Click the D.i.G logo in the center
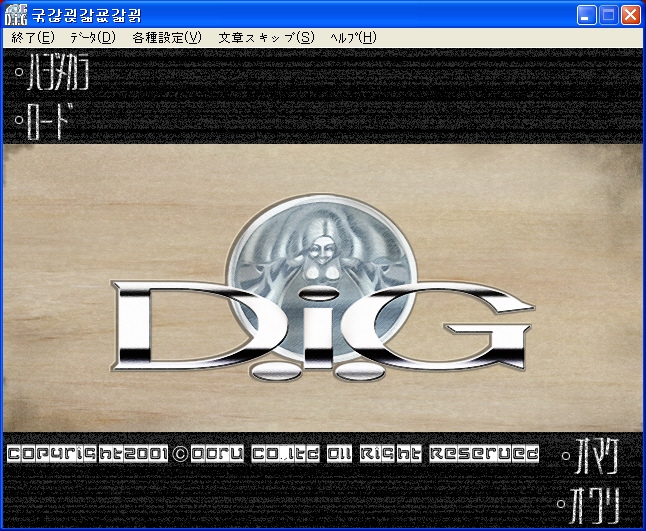646x531 pixels. pos(323,287)
